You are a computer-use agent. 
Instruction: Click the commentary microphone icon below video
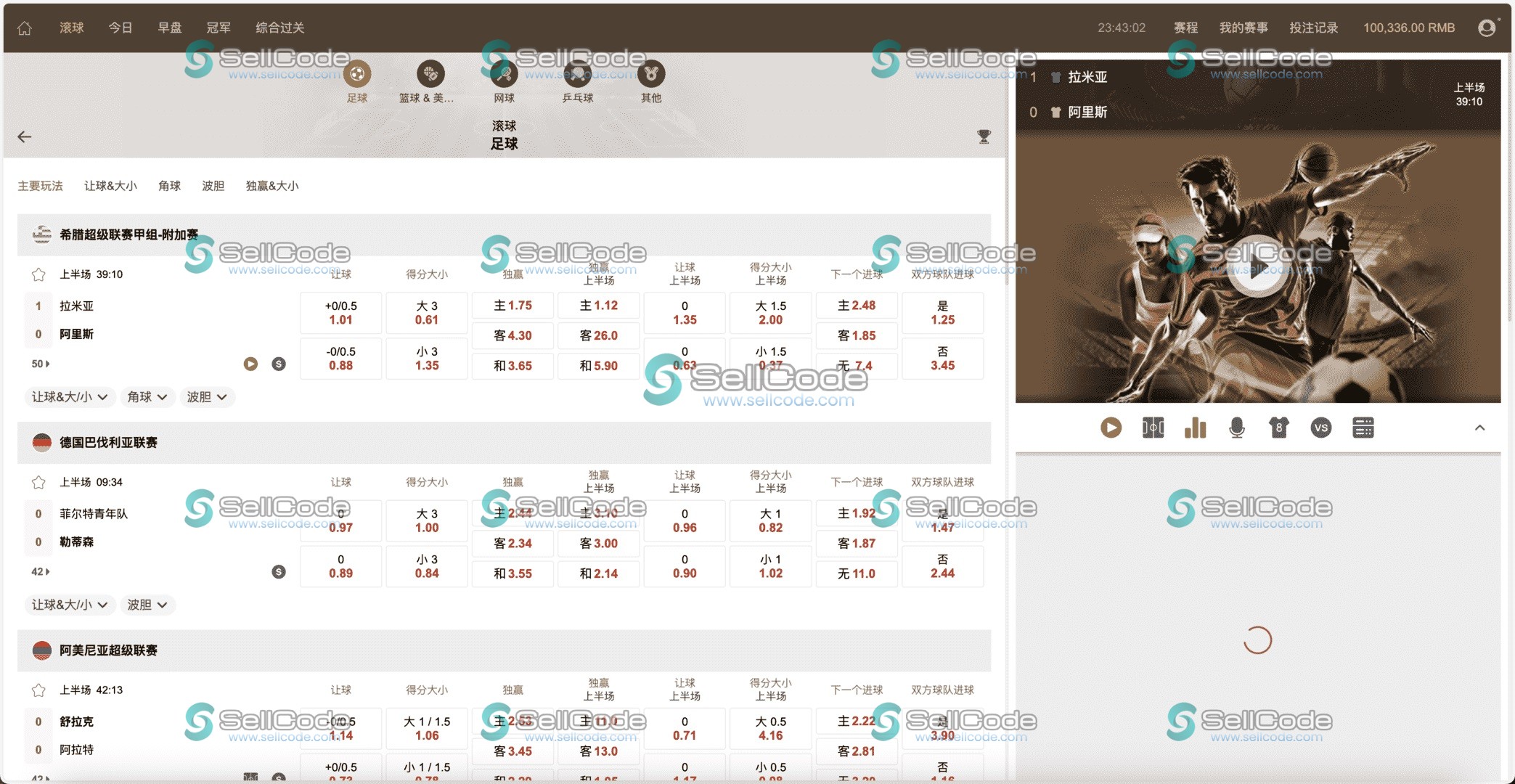click(1236, 428)
